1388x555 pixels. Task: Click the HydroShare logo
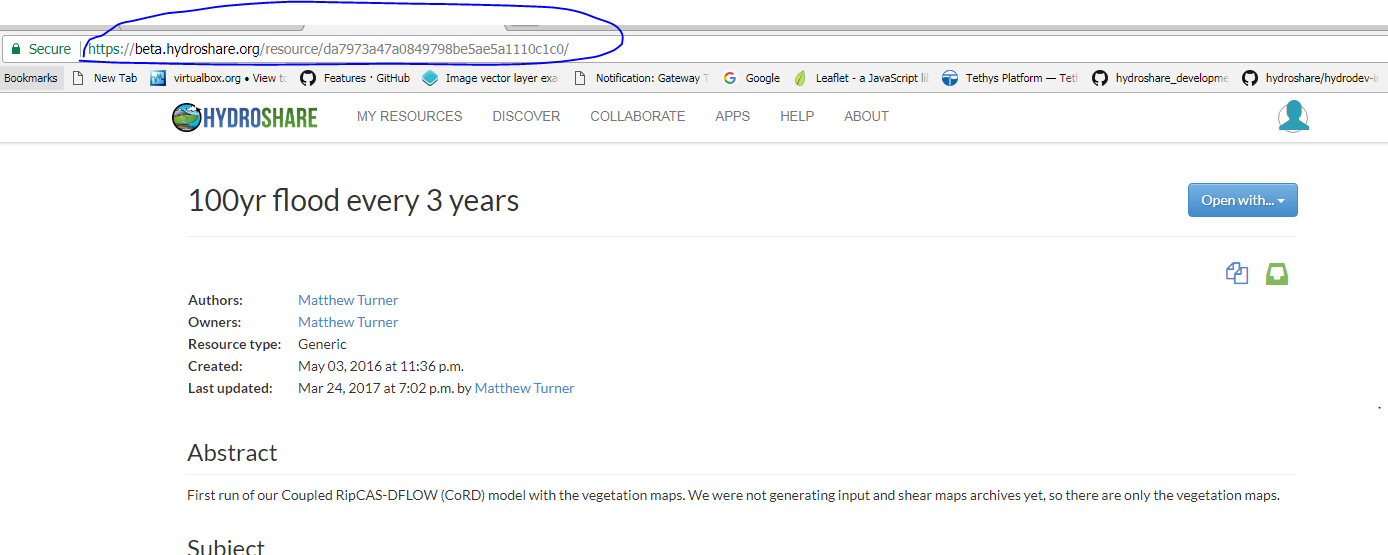[245, 117]
